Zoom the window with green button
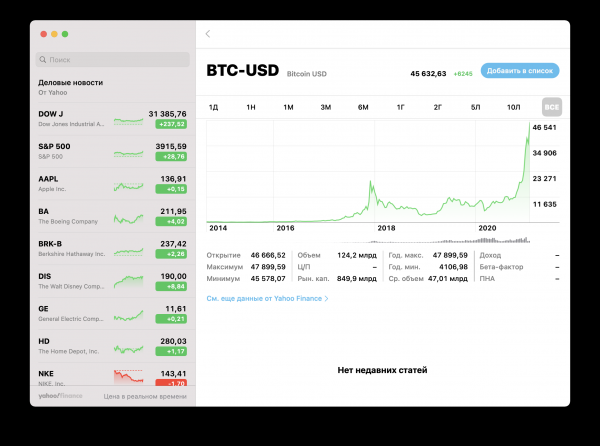Viewport: 600px width, 446px height. 65,34
